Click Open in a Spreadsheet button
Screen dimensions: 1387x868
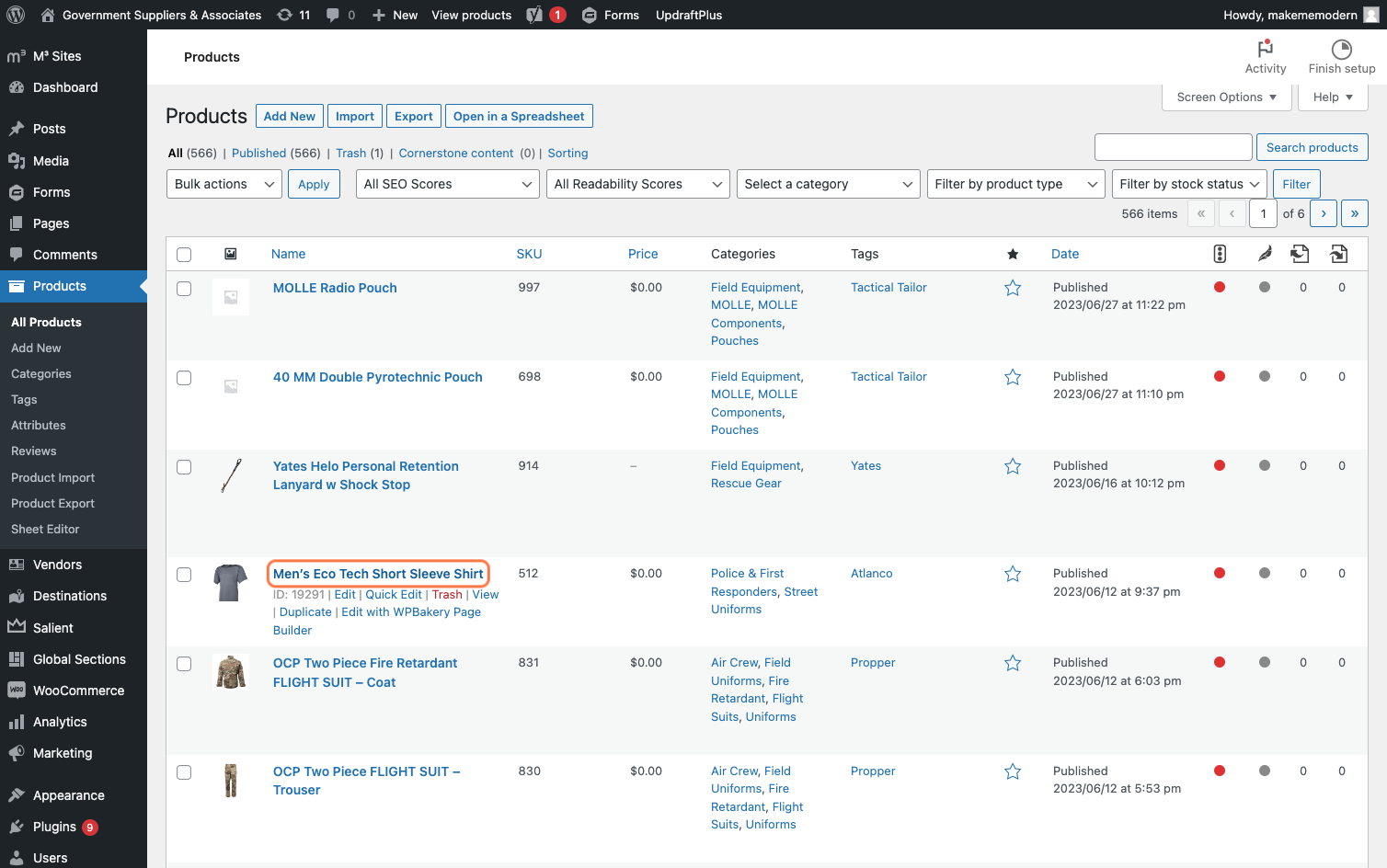(x=519, y=116)
